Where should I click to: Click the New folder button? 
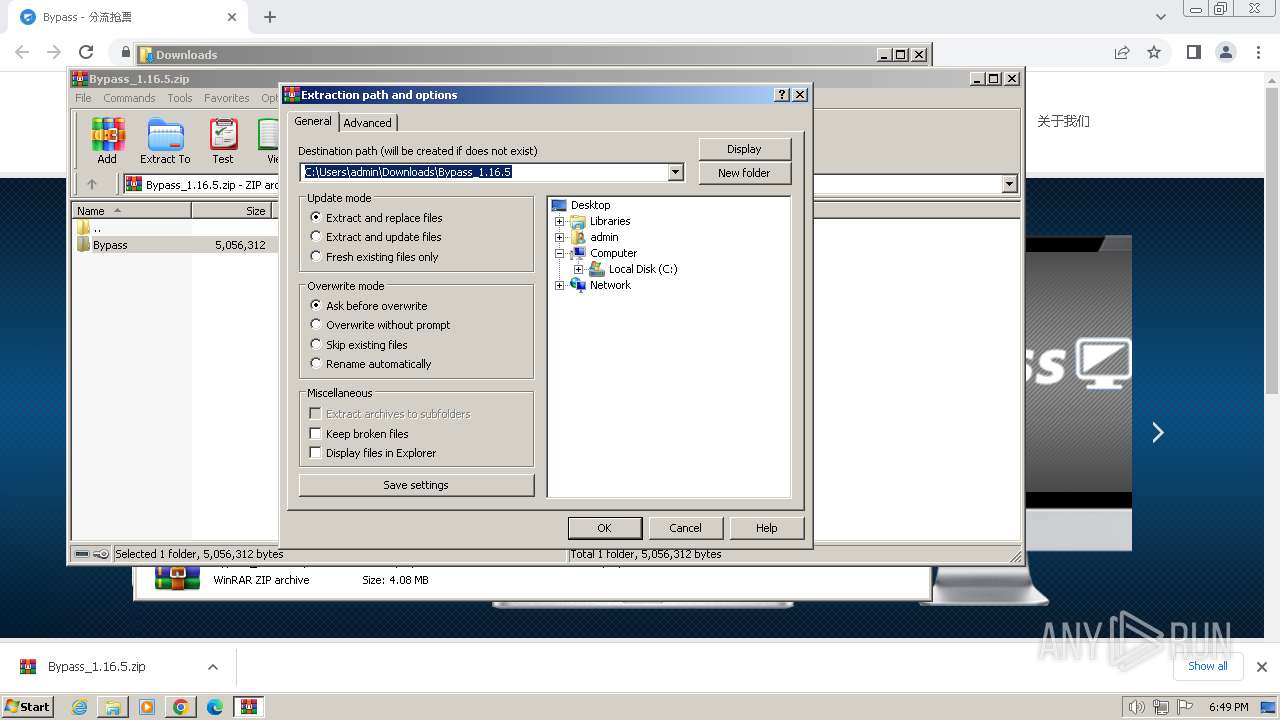[744, 173]
